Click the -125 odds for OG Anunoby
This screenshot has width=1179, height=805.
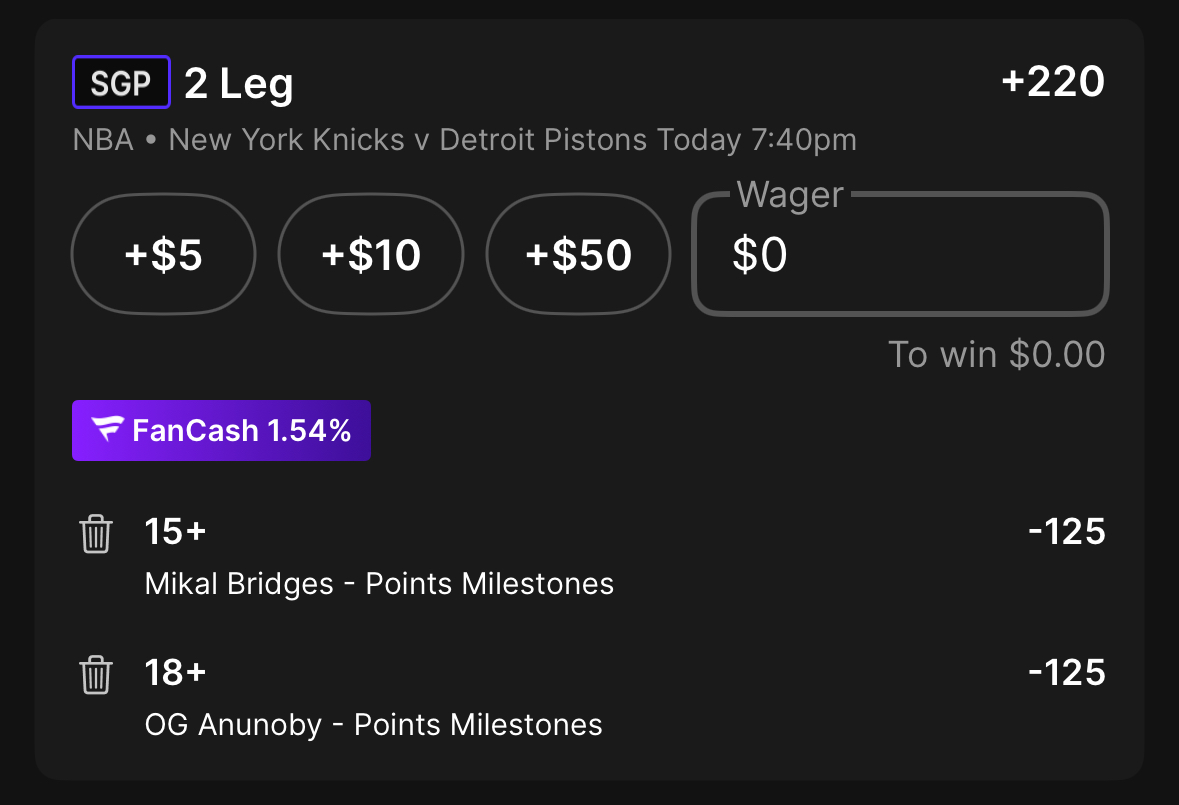pos(1066,672)
